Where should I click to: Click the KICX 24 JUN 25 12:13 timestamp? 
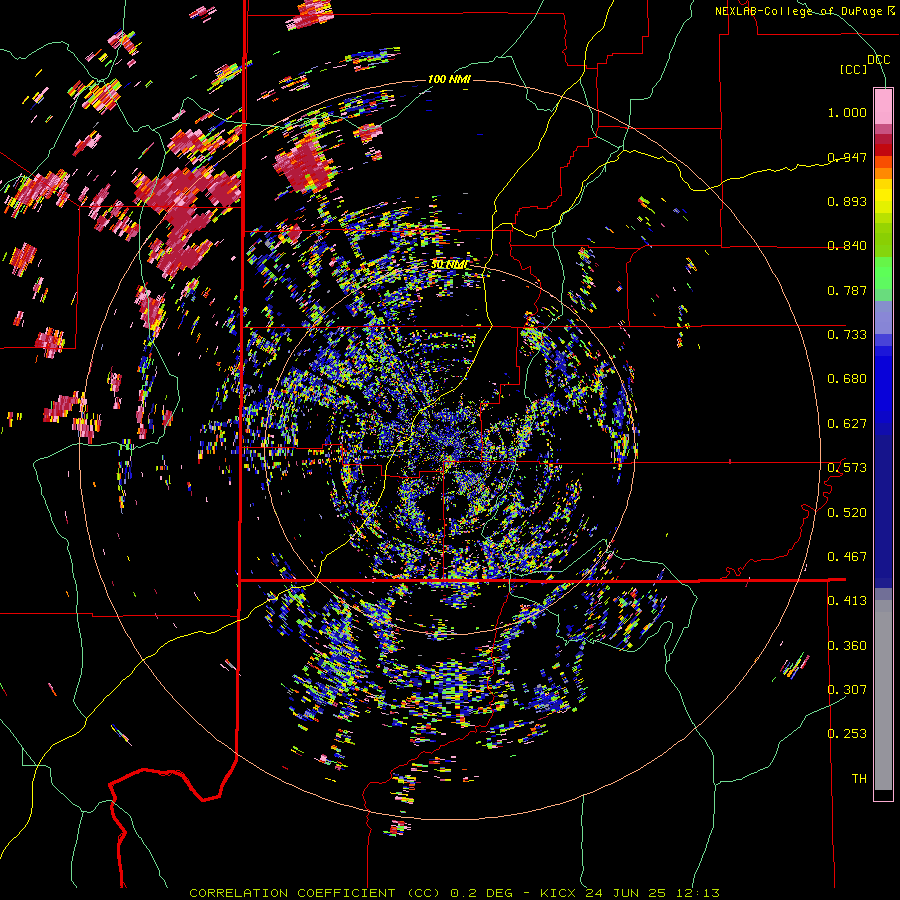click(630, 893)
